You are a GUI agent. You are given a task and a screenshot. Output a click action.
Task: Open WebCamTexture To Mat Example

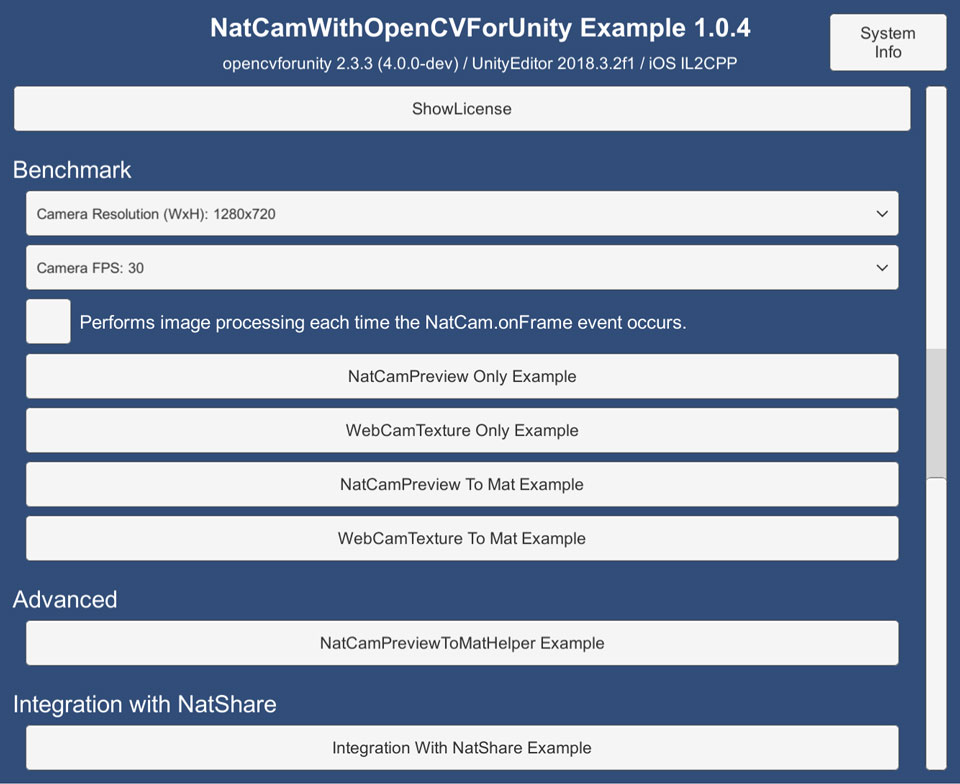point(462,538)
